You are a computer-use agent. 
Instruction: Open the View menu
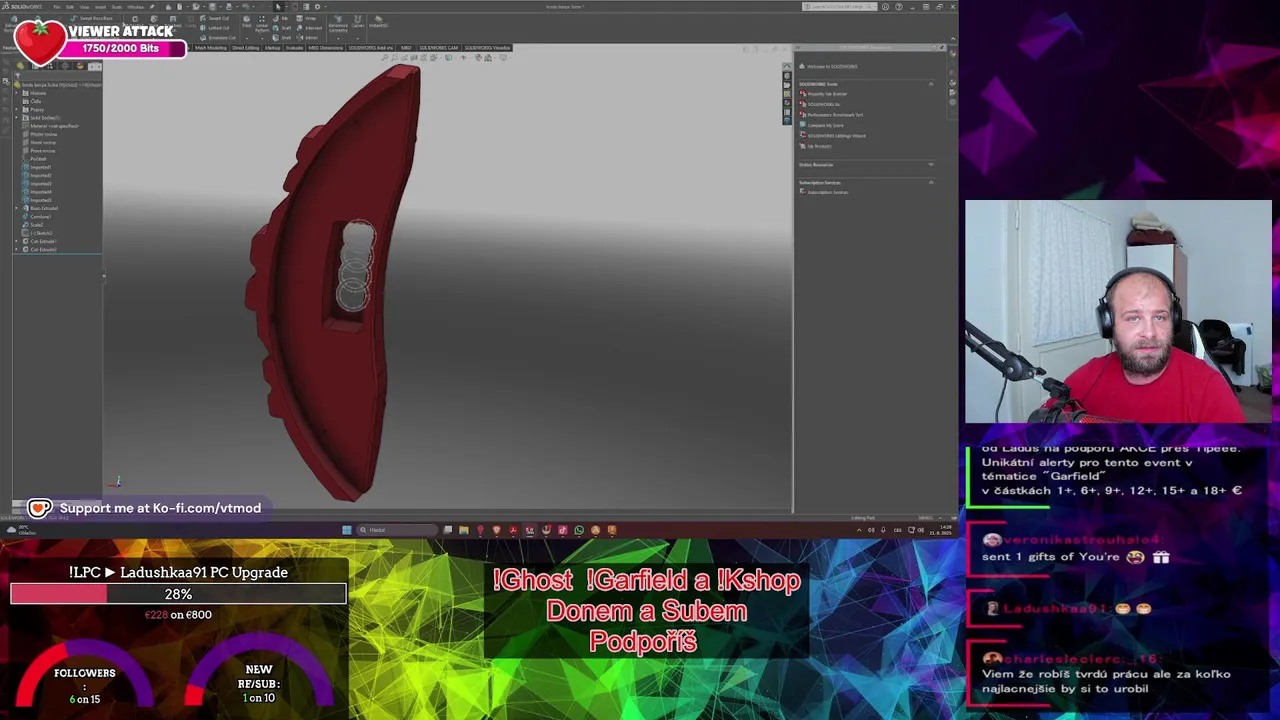pyautogui.click(x=84, y=7)
